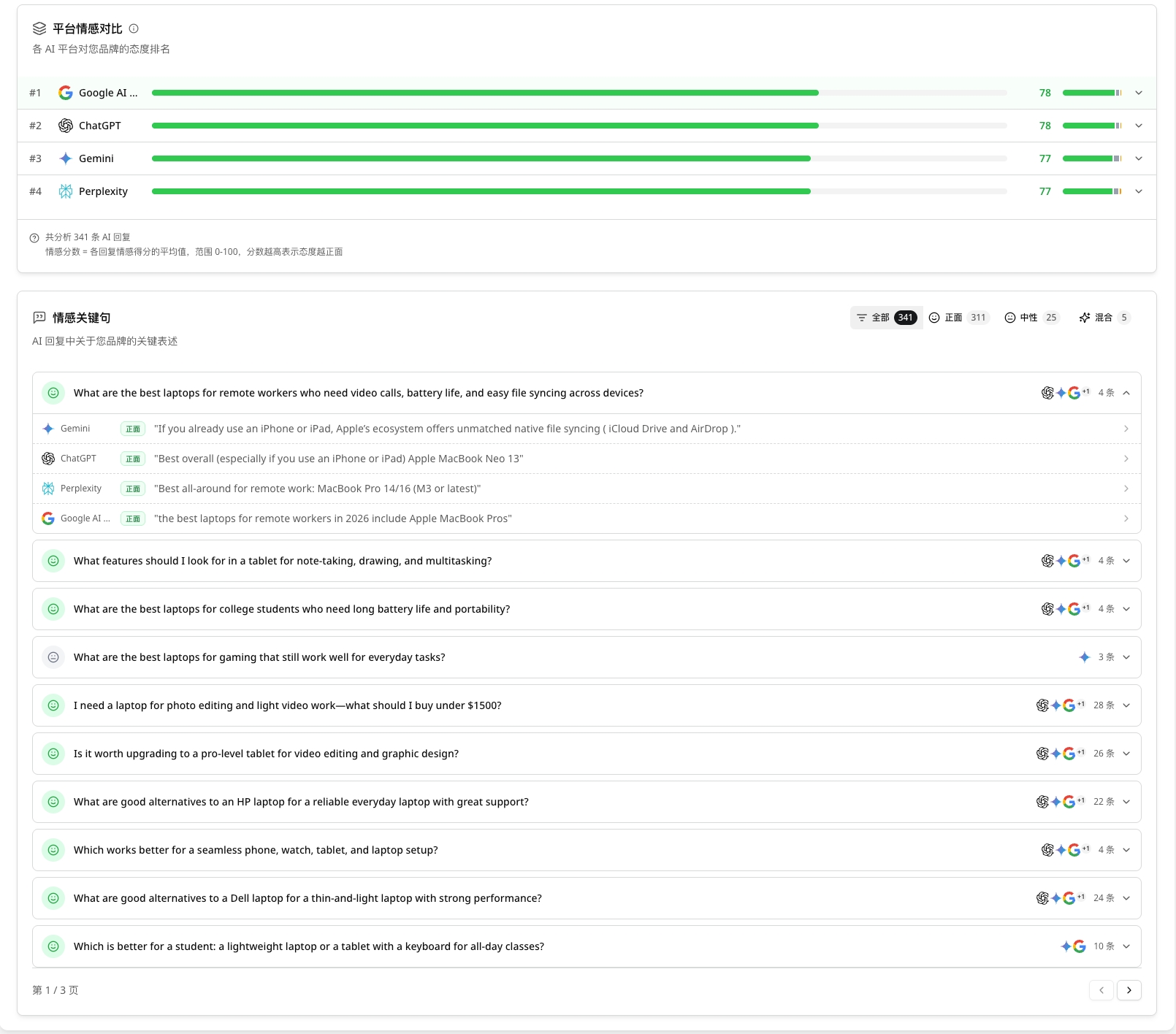Click the platform icons on the photo editing question
The height and width of the screenshot is (1034, 1176).
1061,705
